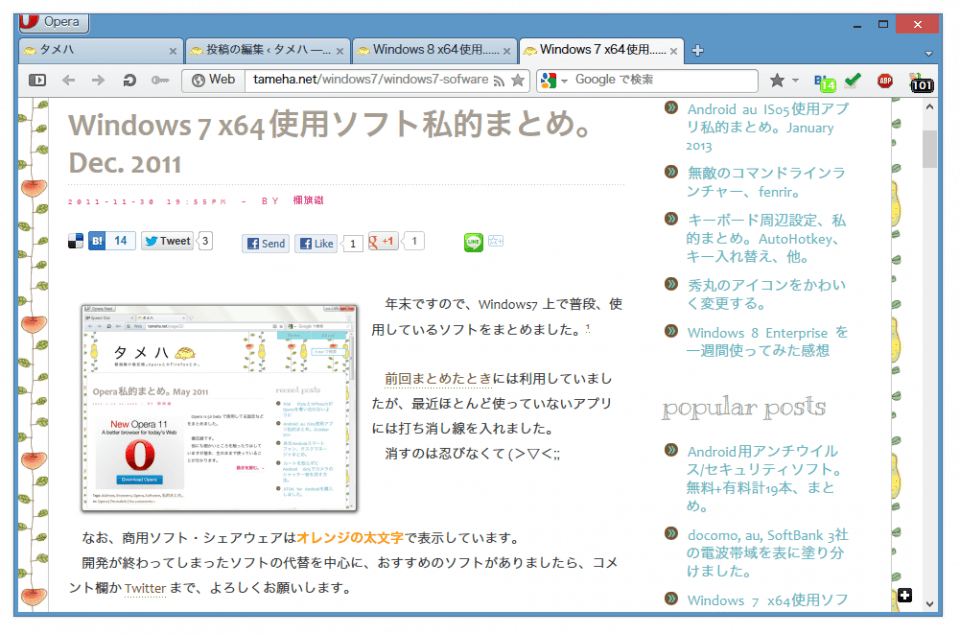The image size is (960, 634).
Task: Open 無敵のコマンドラインランチャー fenrir link
Action: point(765,182)
